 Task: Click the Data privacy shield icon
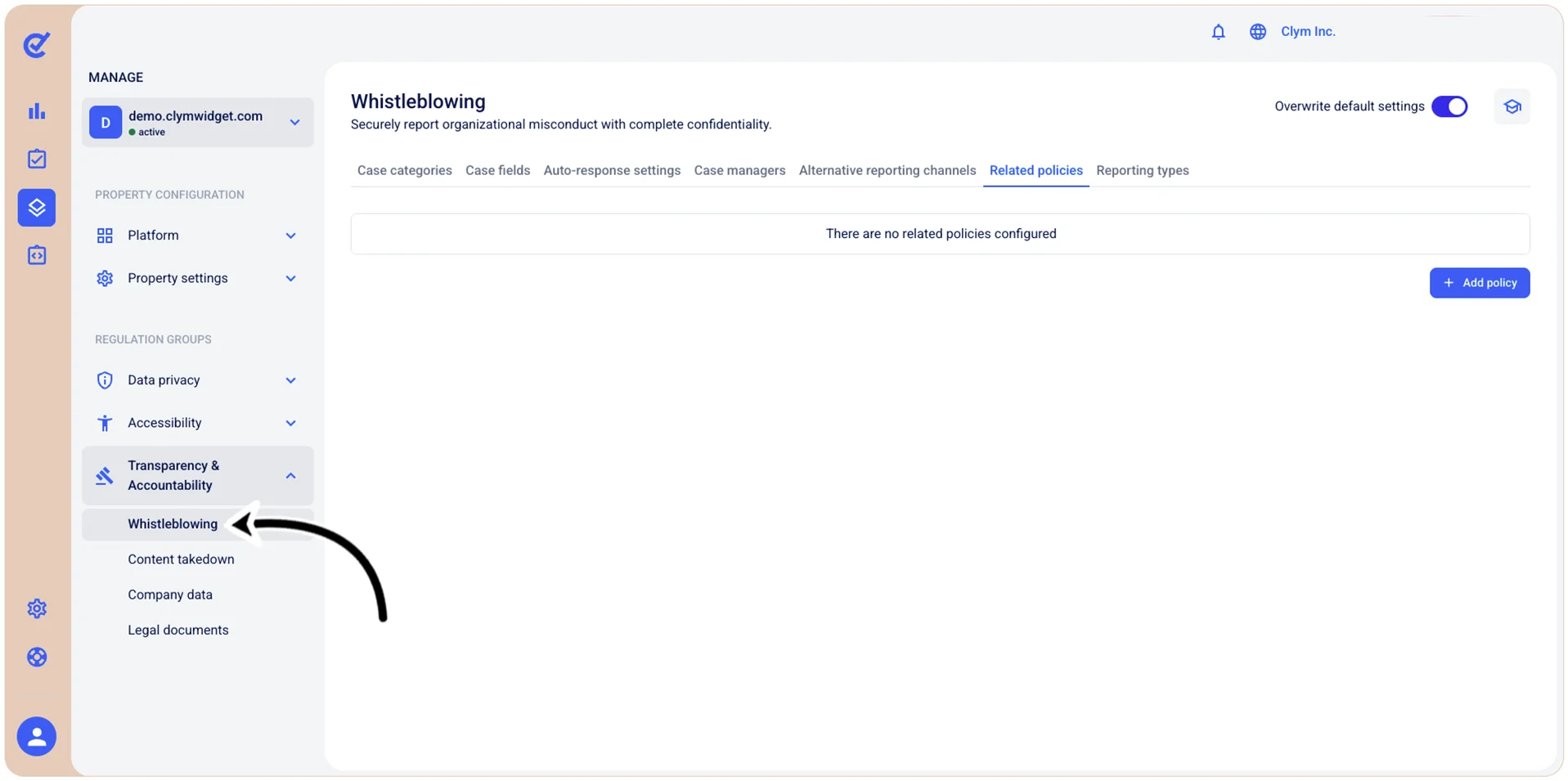coord(105,380)
